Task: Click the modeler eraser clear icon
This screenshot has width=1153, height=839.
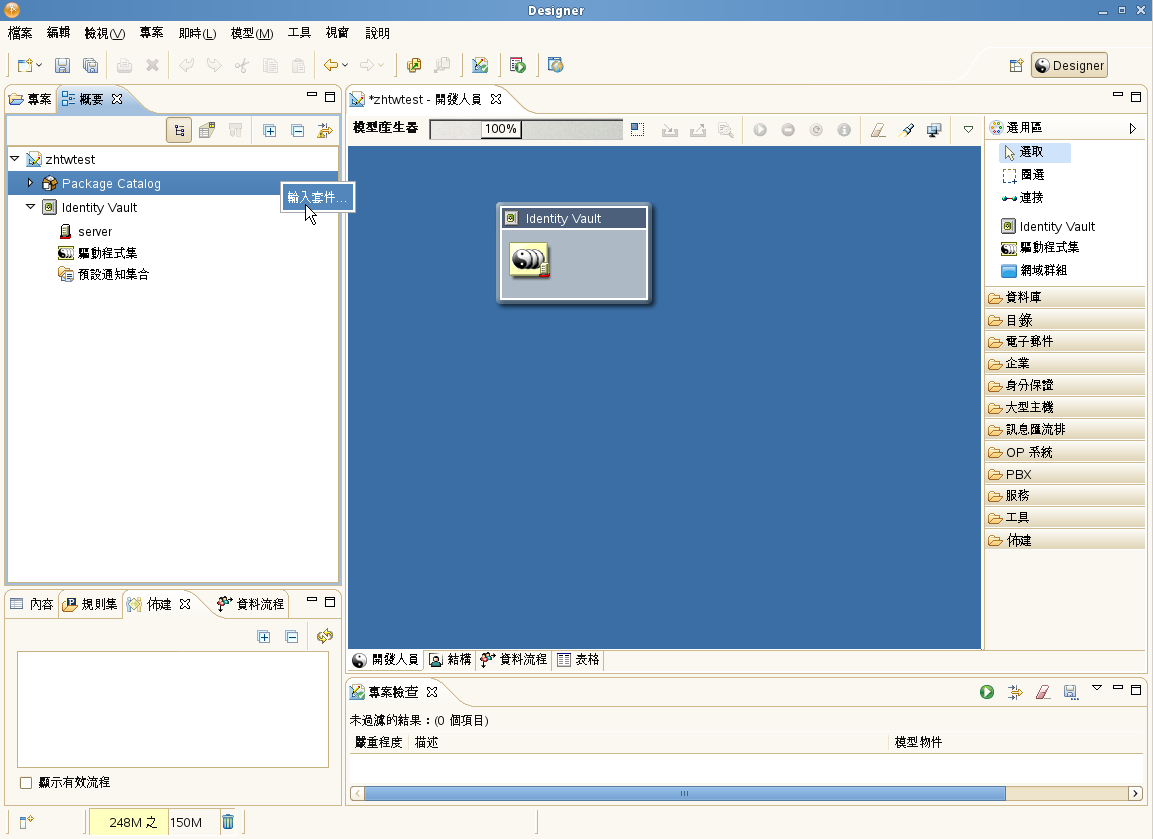Action: tap(878, 130)
